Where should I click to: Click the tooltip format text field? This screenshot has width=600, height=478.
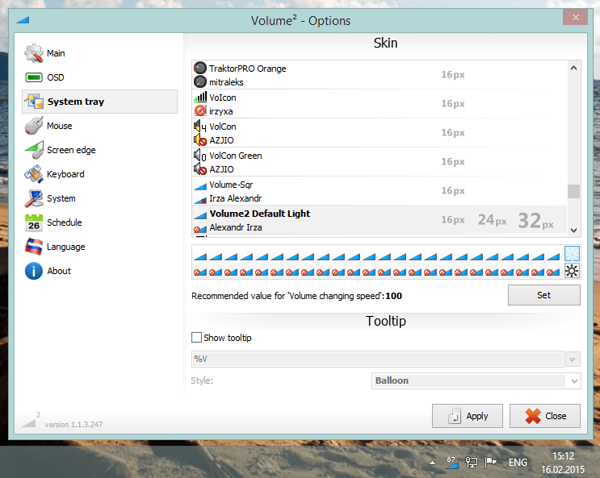point(378,359)
